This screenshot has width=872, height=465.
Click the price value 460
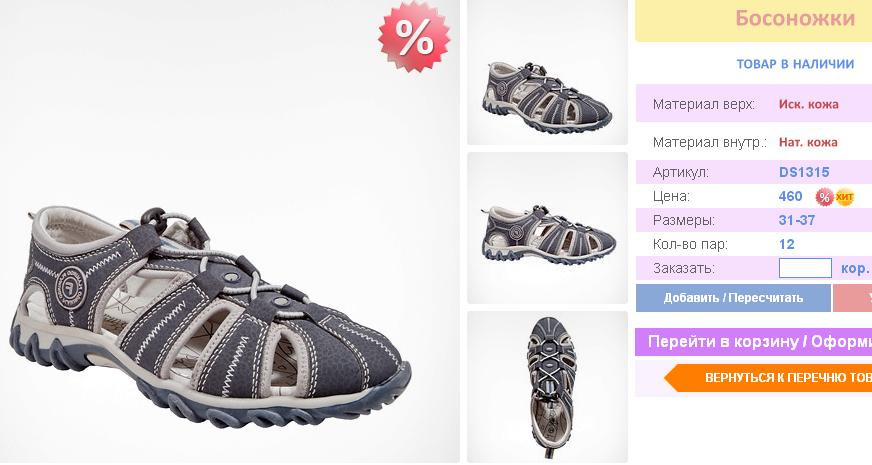pyautogui.click(x=790, y=196)
